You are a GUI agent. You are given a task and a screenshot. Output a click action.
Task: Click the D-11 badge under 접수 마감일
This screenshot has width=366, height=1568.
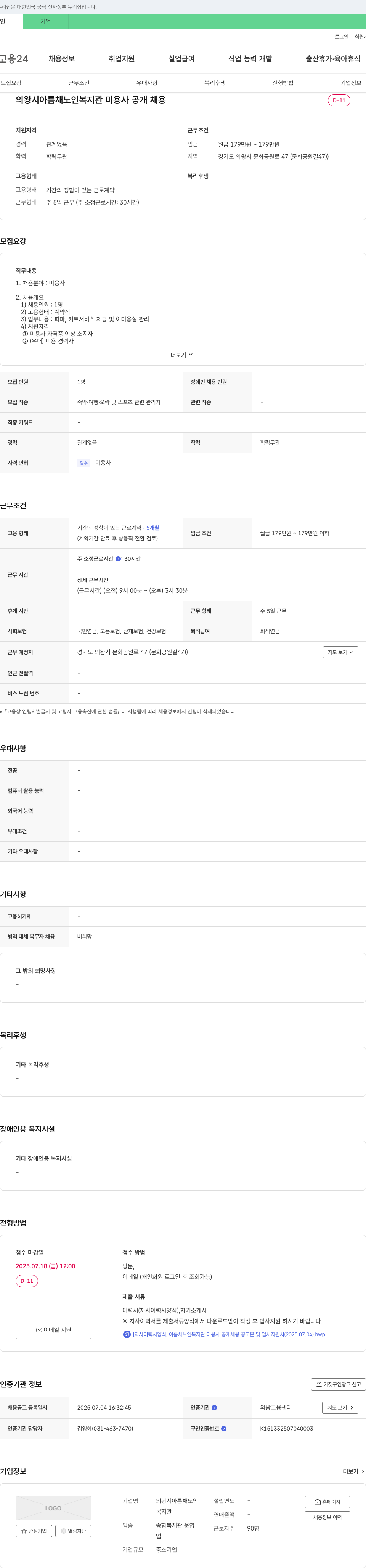coord(27,1281)
